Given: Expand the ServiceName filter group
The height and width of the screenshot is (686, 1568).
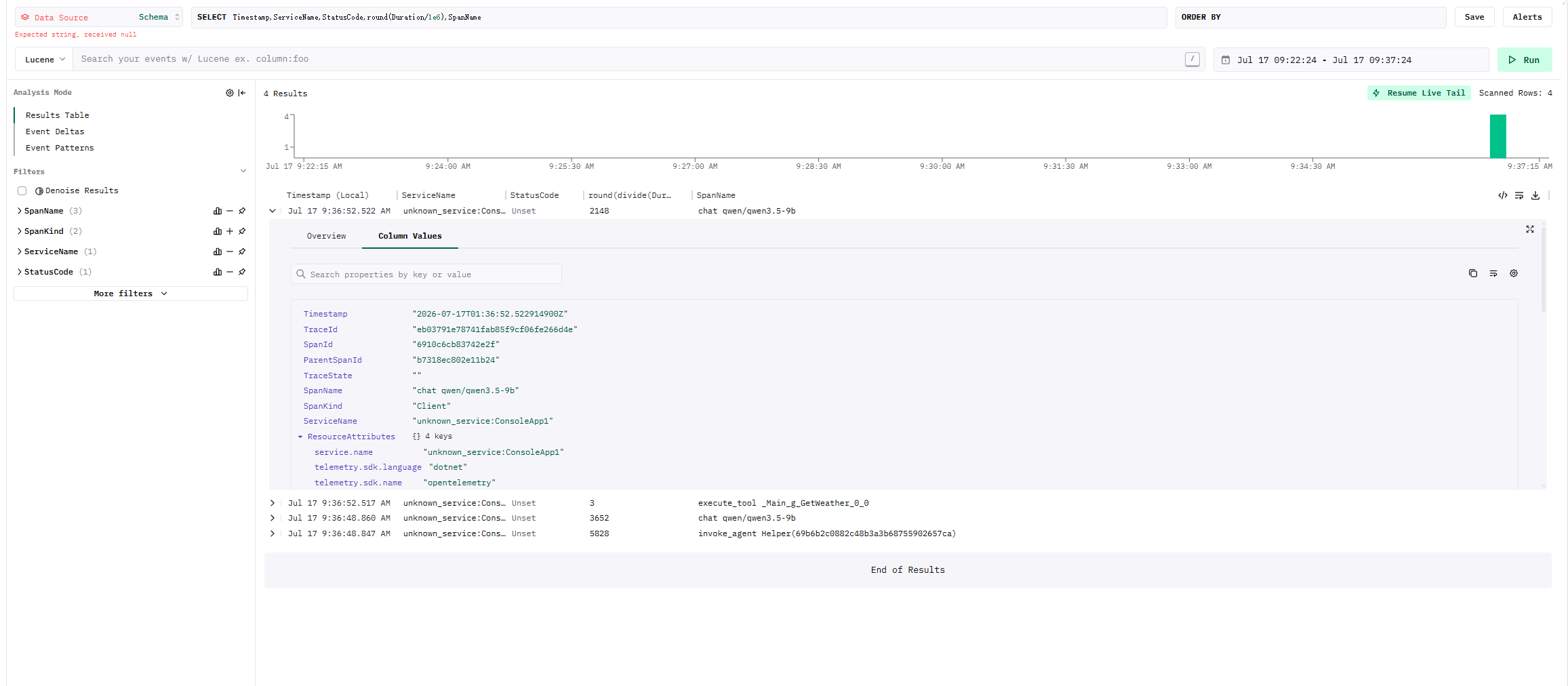Looking at the screenshot, I should tap(19, 252).
